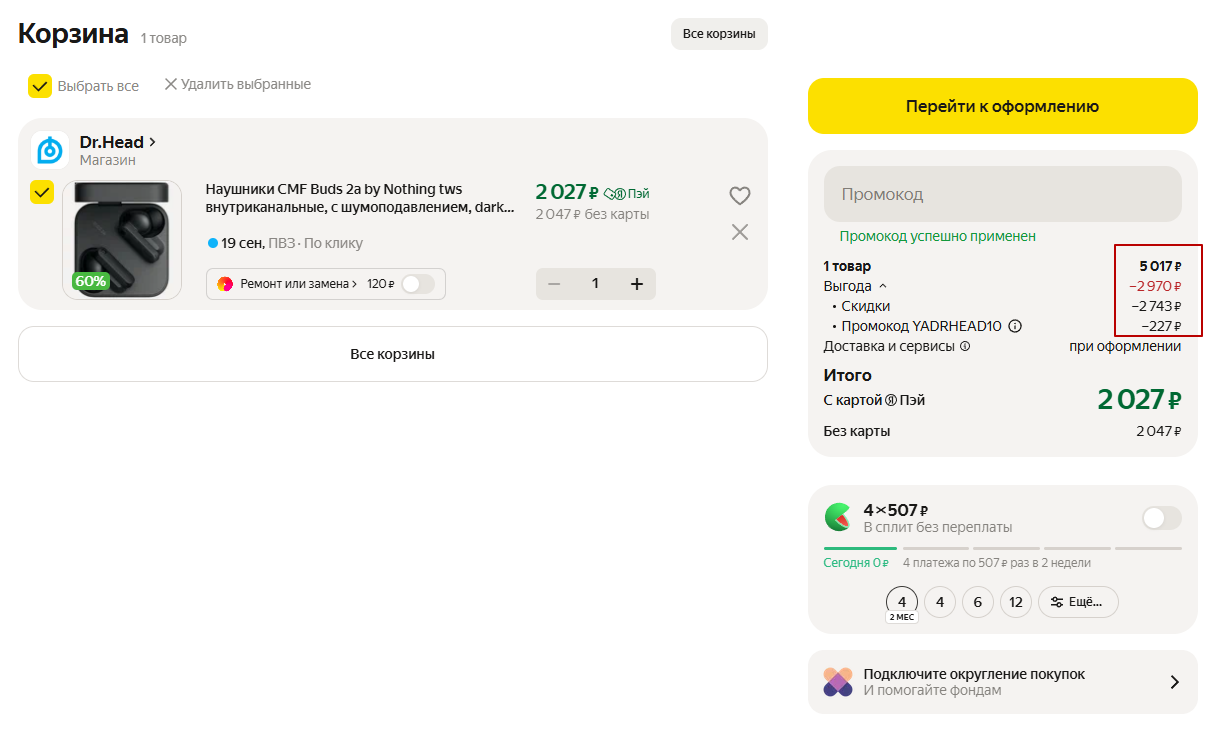Add headphones to favorites with heart icon
The width and height of the screenshot is (1229, 733).
pos(739,196)
